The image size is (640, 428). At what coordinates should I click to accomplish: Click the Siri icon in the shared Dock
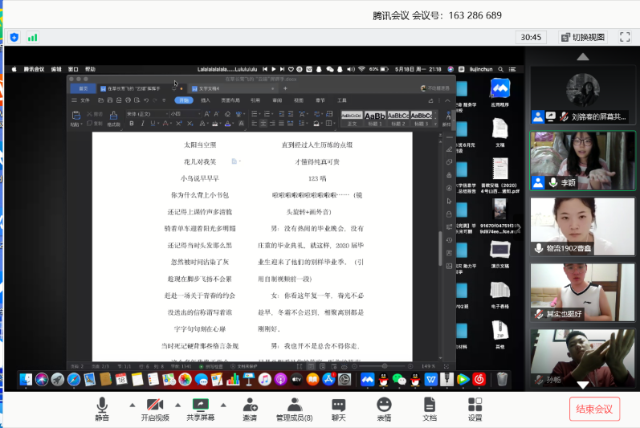pos(42,379)
